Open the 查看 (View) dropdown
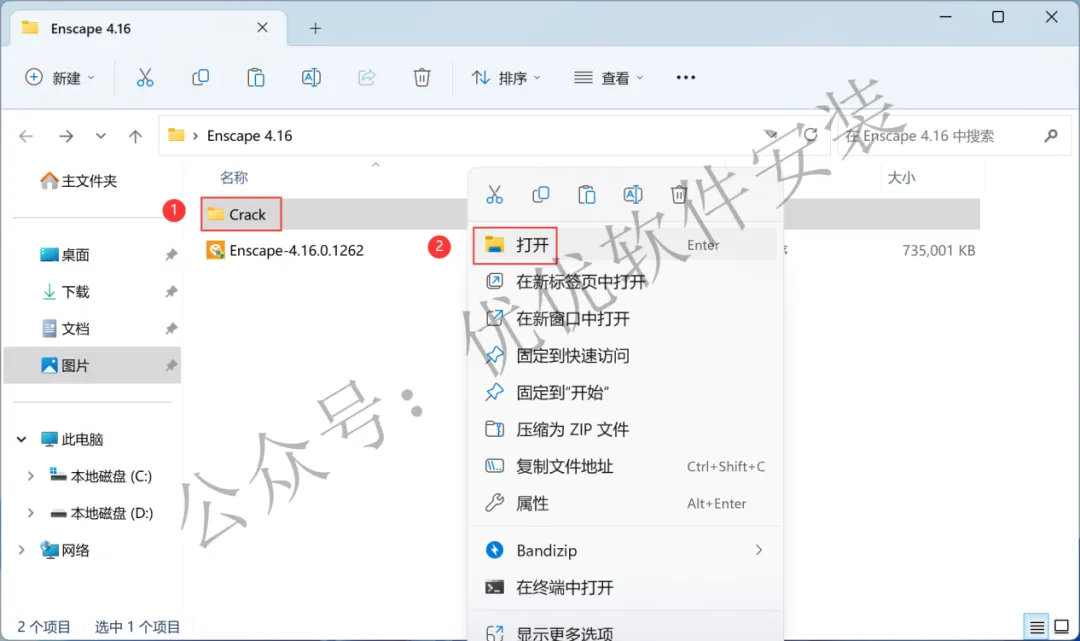This screenshot has height=641, width=1080. pyautogui.click(x=609, y=78)
